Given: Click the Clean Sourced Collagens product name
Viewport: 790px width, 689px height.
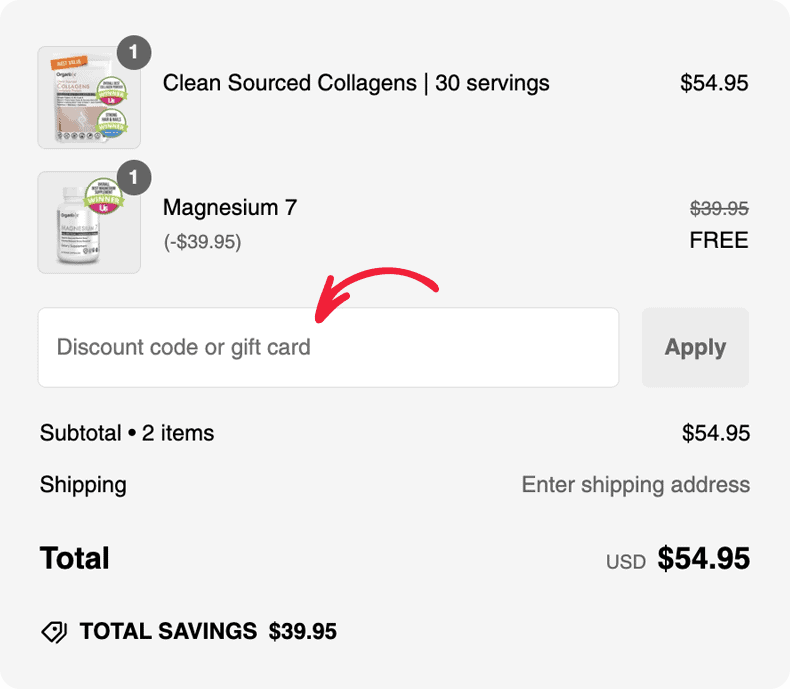Looking at the screenshot, I should 356,83.
